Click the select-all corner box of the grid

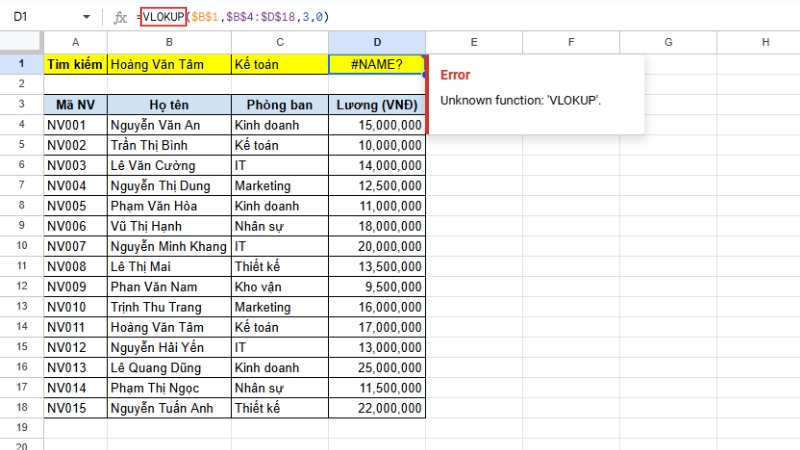tap(21, 42)
